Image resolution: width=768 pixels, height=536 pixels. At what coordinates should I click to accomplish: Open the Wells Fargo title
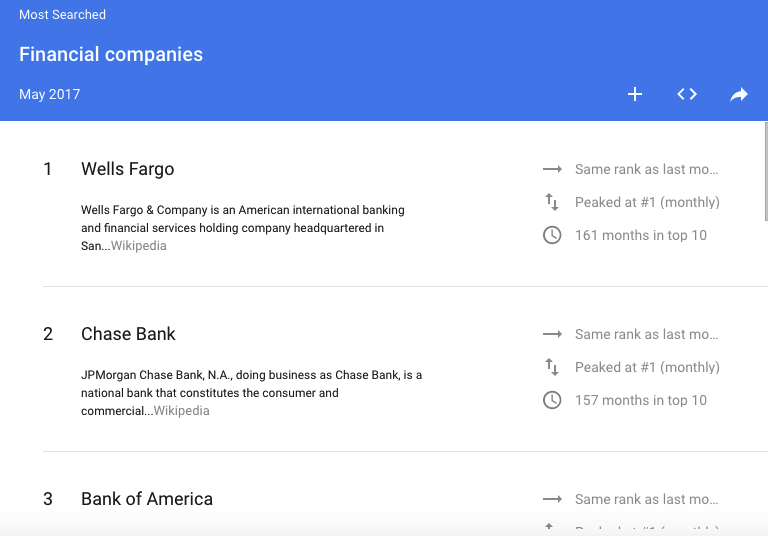(x=128, y=169)
